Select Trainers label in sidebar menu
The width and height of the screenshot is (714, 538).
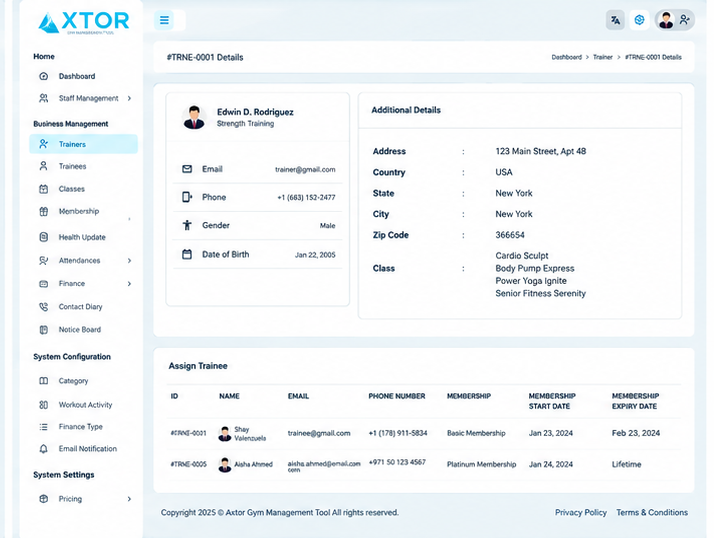72,144
